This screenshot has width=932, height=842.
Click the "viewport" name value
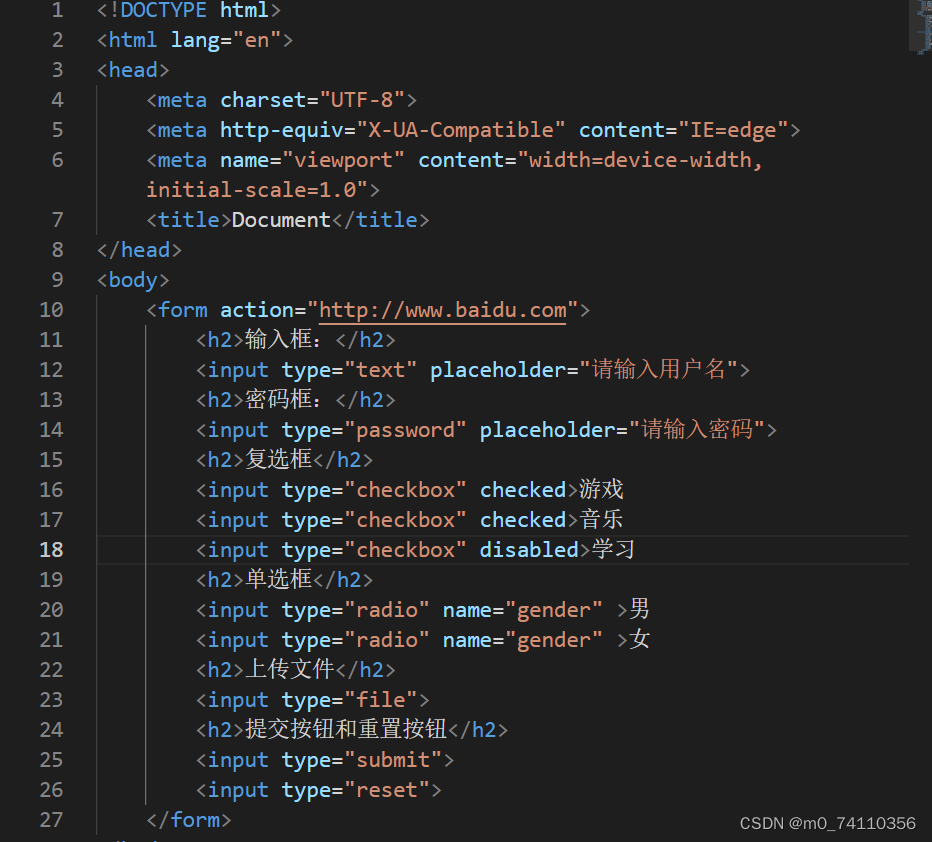tap(344, 160)
